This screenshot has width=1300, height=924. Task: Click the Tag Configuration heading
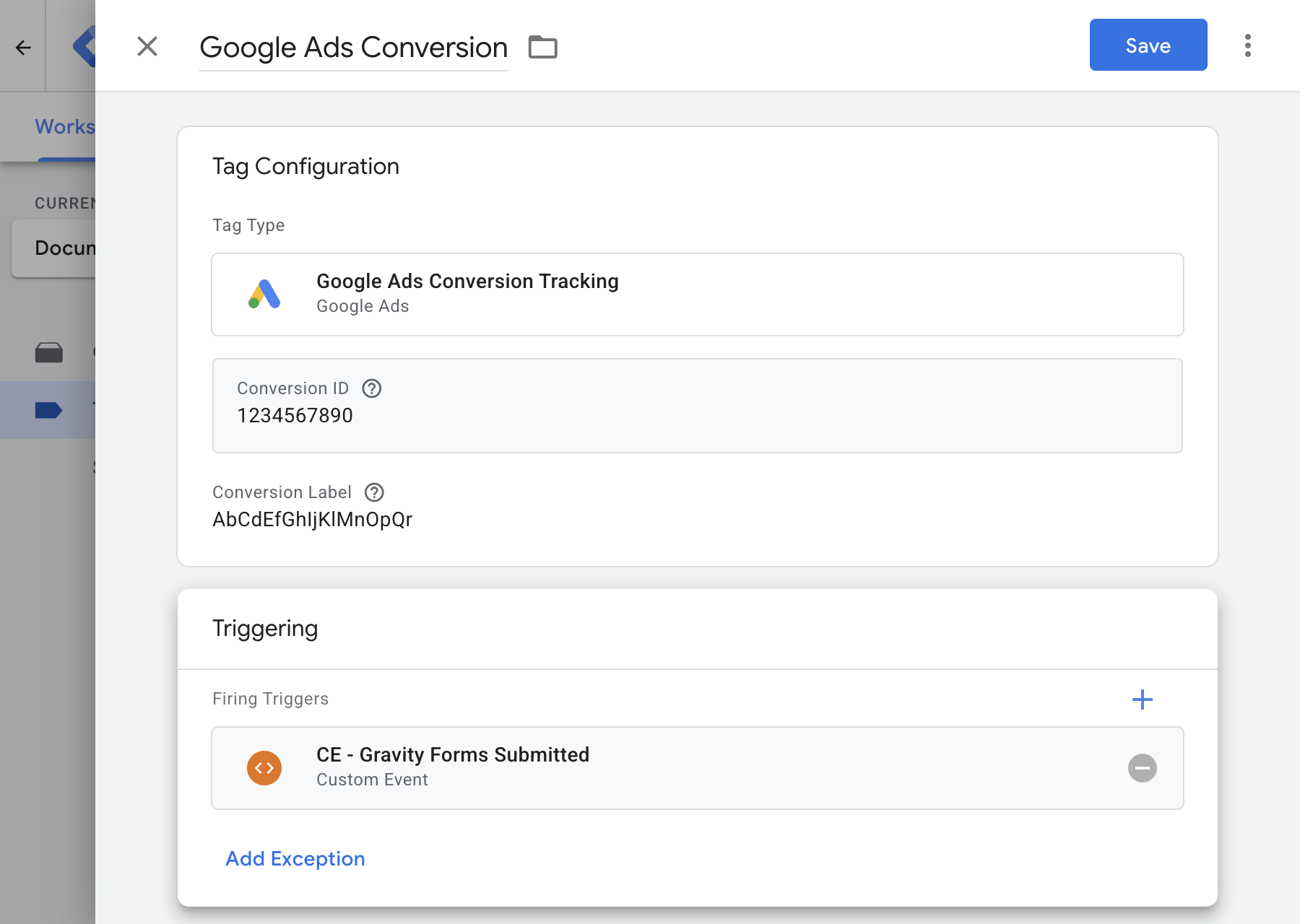(305, 167)
